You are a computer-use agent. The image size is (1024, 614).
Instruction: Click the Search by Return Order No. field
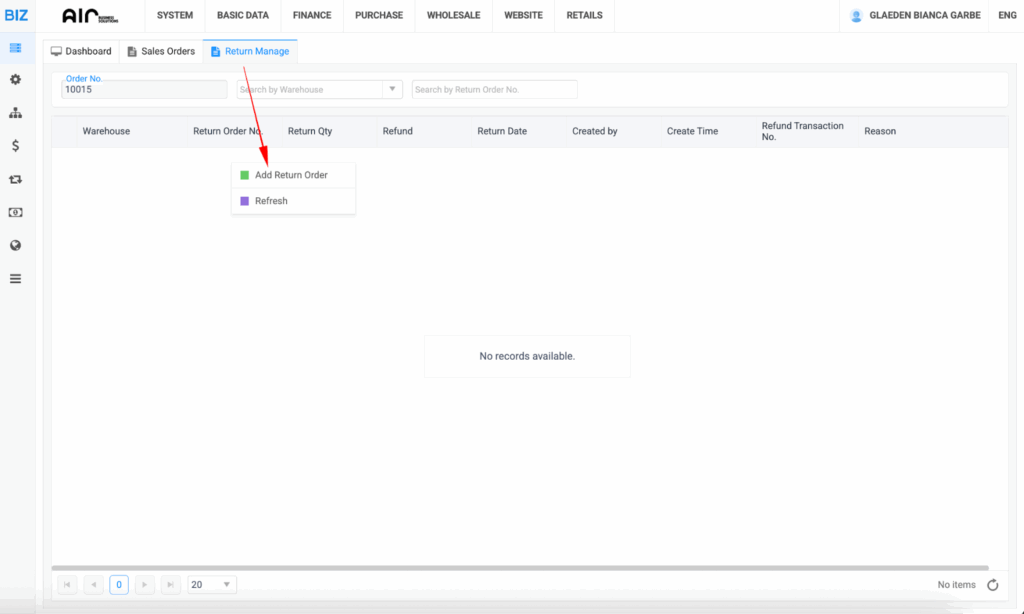click(494, 90)
